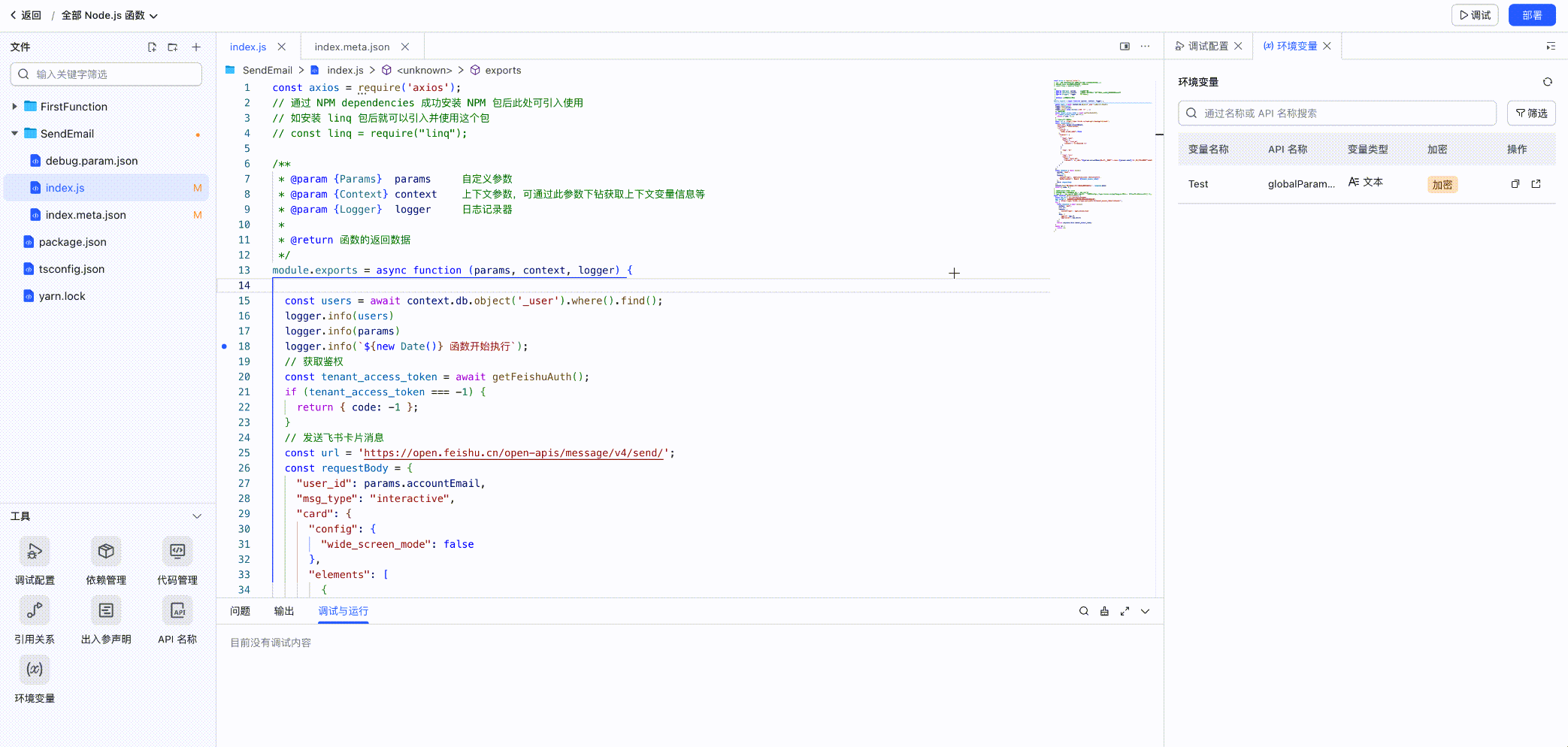Click the new file icon in 文件 panel
Image resolution: width=1568 pixels, height=747 pixels.
click(x=152, y=47)
